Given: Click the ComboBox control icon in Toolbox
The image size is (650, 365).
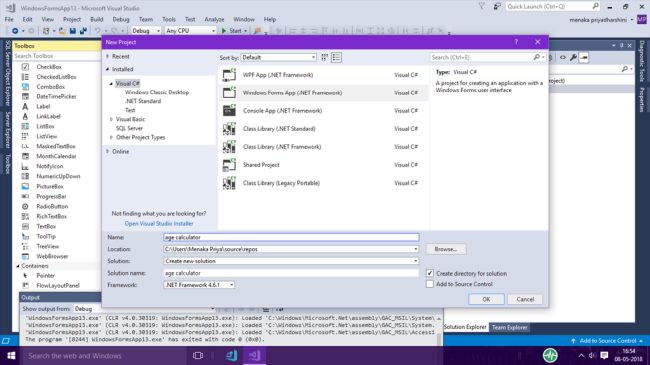Looking at the screenshot, I should (x=25, y=87).
